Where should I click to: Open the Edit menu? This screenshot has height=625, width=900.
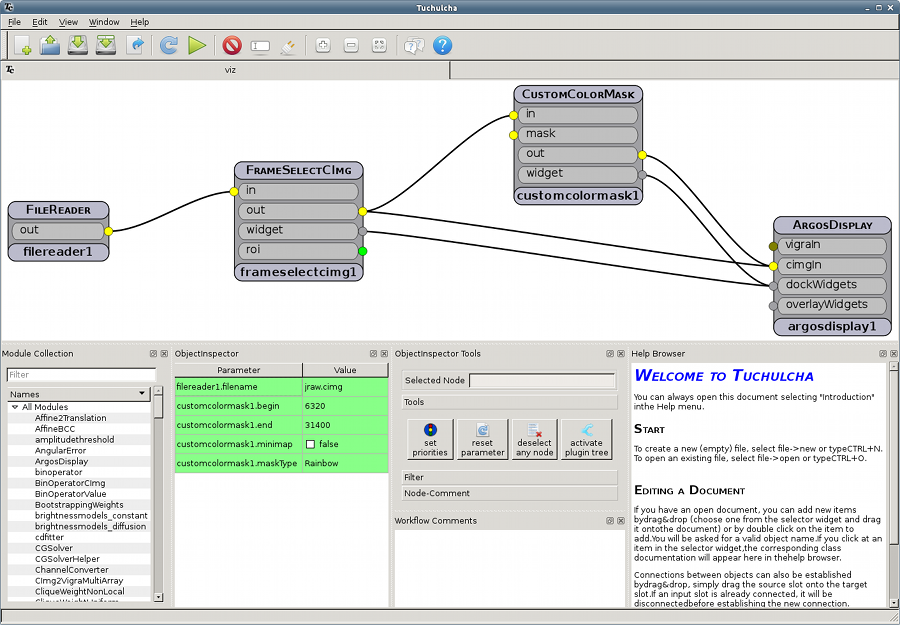(40, 22)
